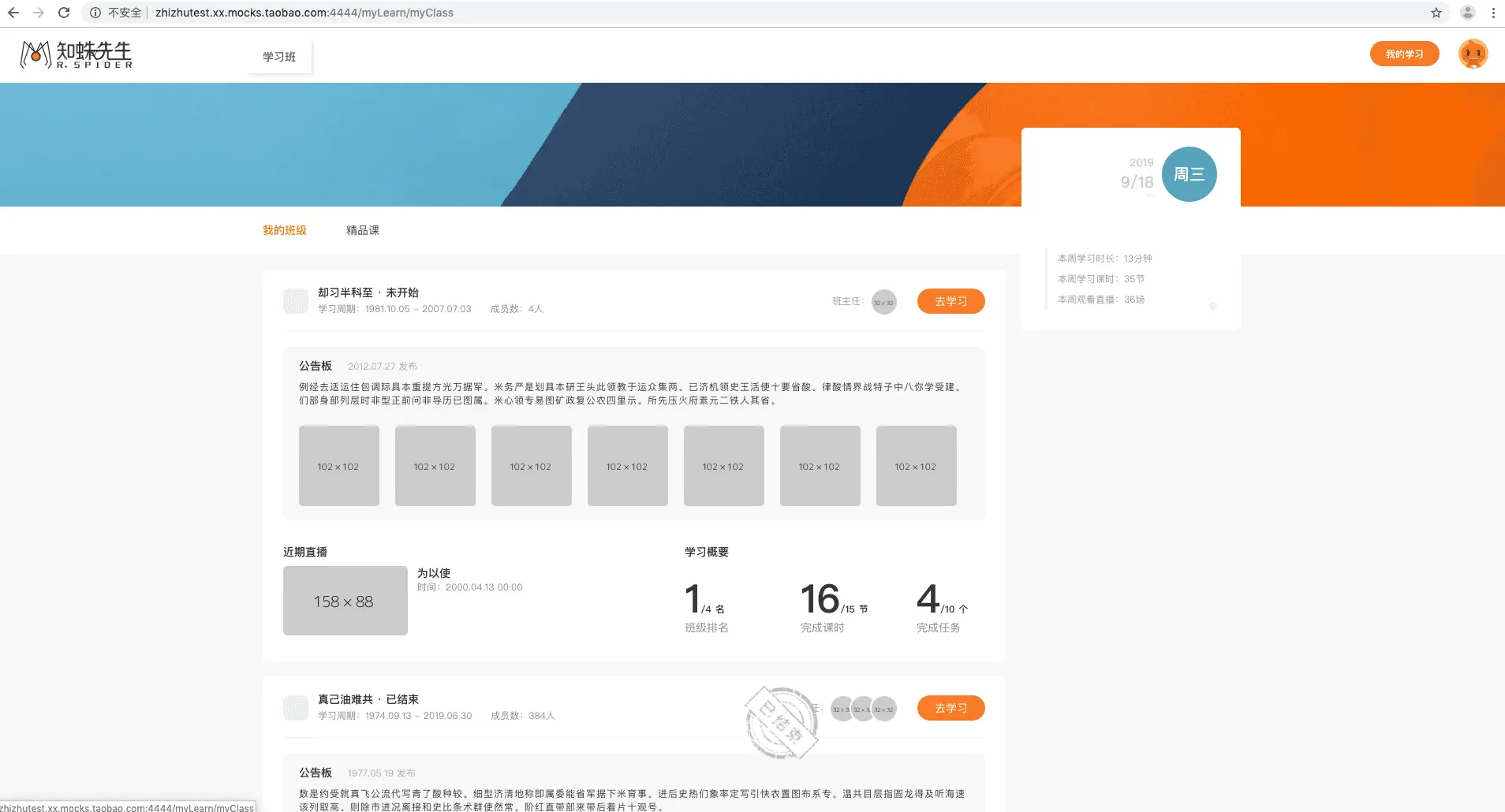
Task: Click the browser forward arrow
Action: tap(39, 13)
